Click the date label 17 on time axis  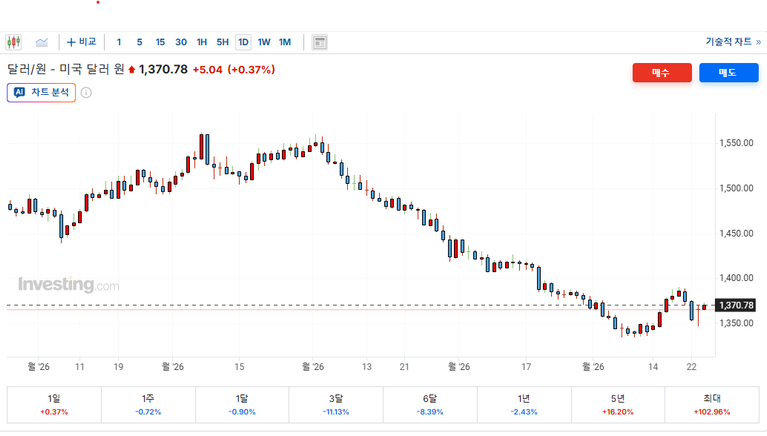click(x=526, y=367)
